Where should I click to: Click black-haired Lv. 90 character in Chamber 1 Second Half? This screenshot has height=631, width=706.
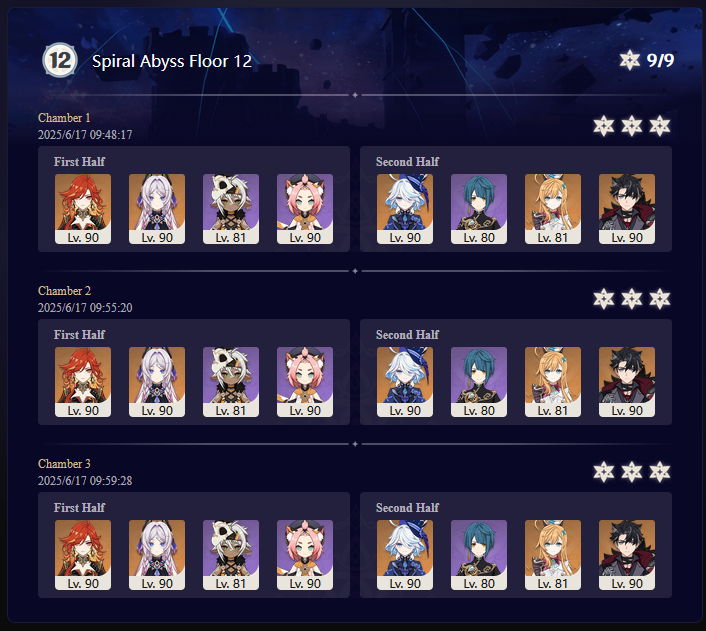[627, 209]
